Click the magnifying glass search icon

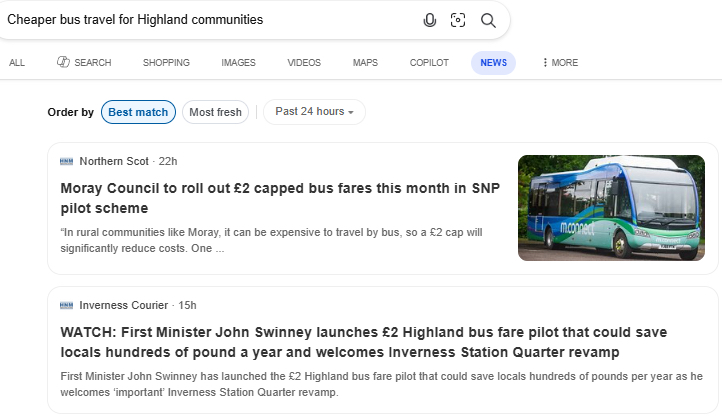[488, 20]
